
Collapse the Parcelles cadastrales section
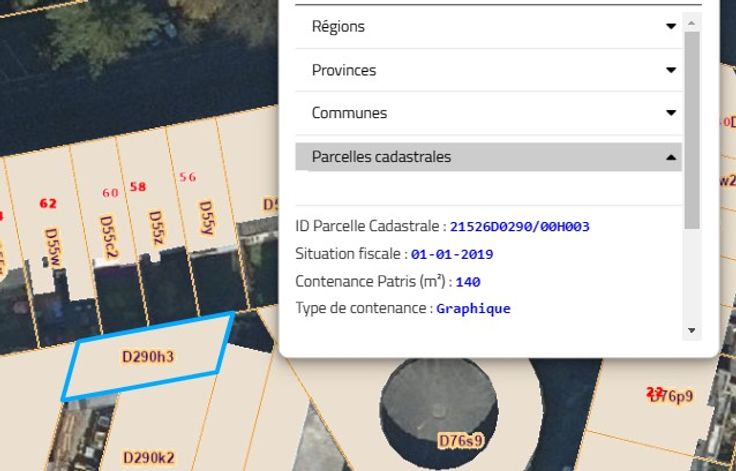point(488,157)
